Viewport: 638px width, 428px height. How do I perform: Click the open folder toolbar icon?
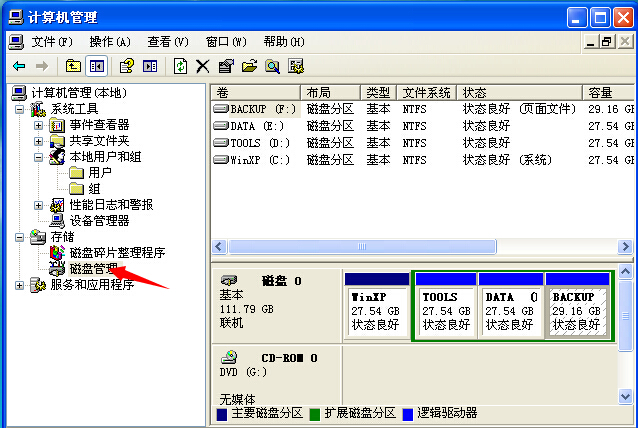pyautogui.click(x=248, y=66)
